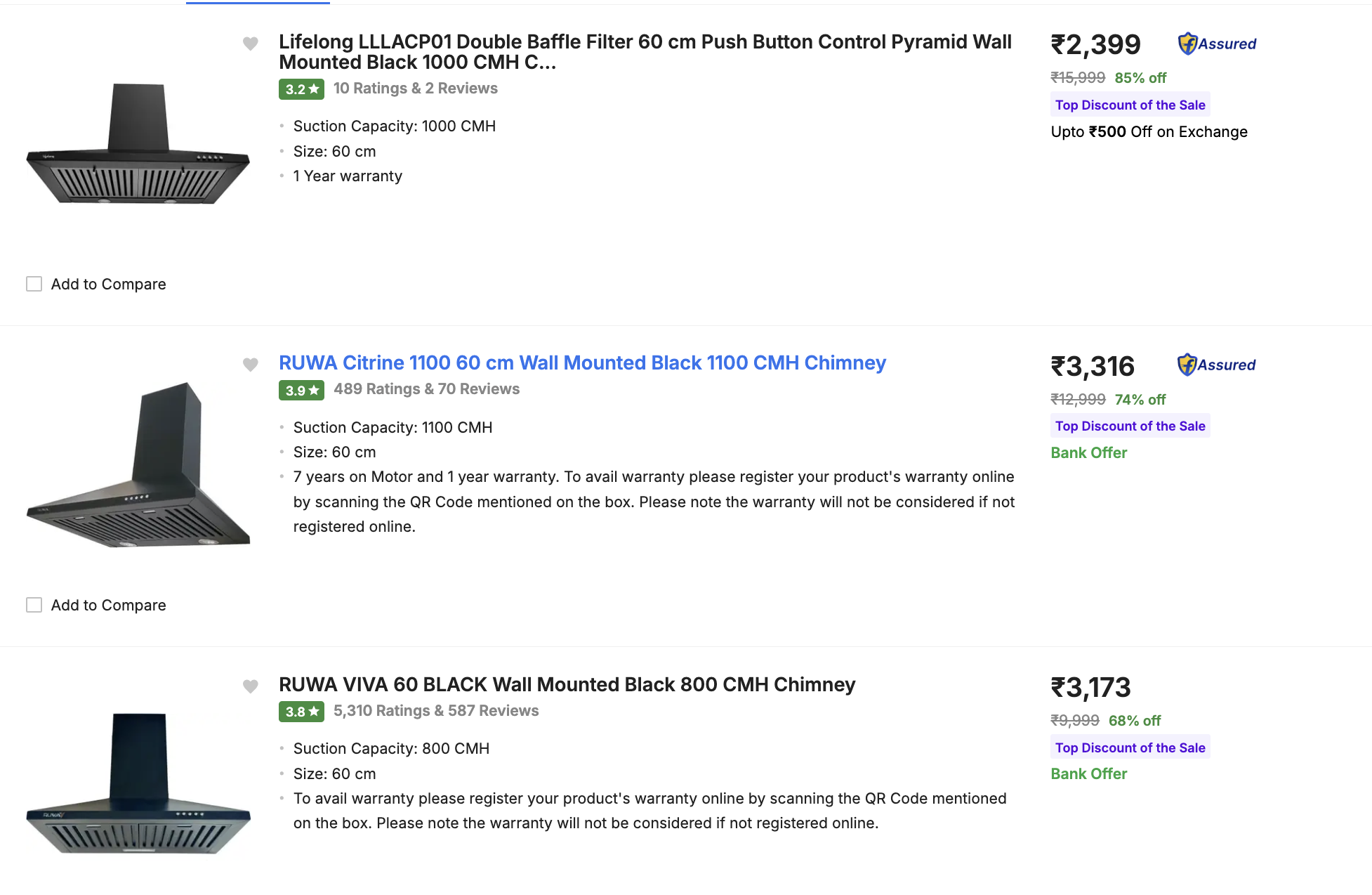Click heart icon on RUWA Citrine 1100
The image size is (1372, 895).
250,365
